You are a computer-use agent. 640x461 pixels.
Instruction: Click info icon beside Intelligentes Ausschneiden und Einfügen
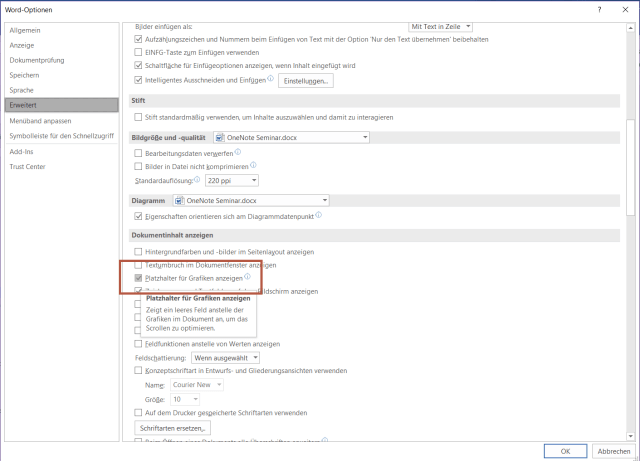click(270, 78)
